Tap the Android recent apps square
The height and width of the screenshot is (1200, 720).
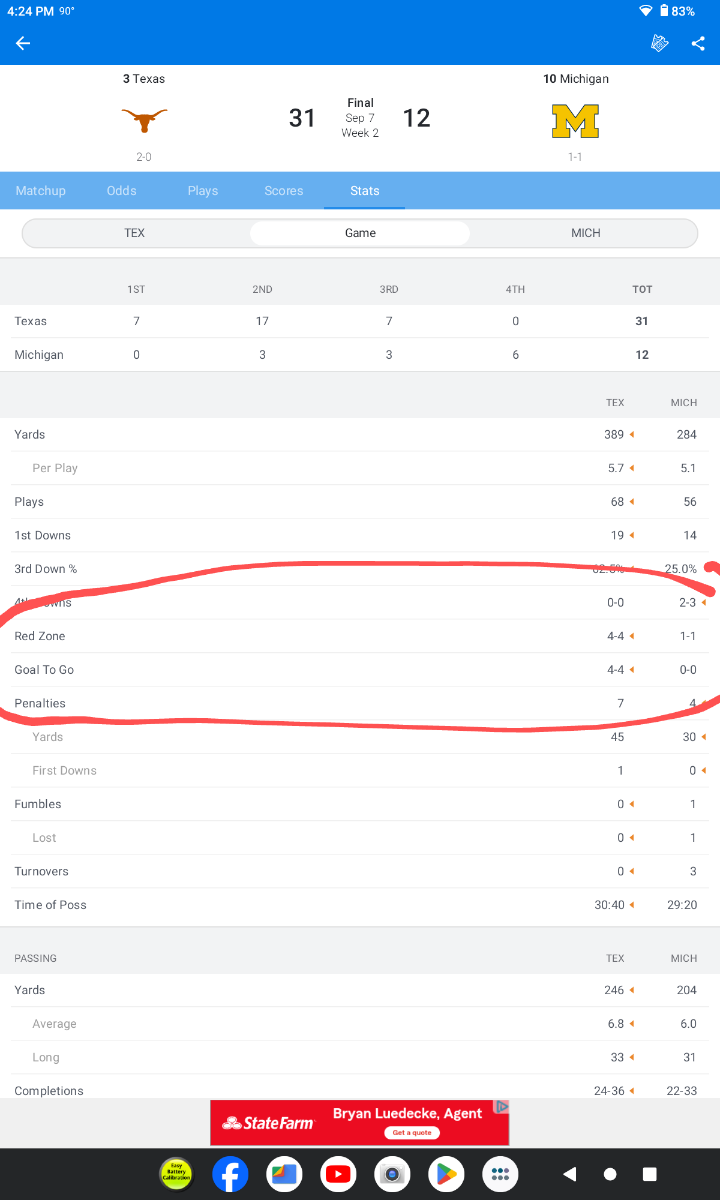click(649, 1174)
